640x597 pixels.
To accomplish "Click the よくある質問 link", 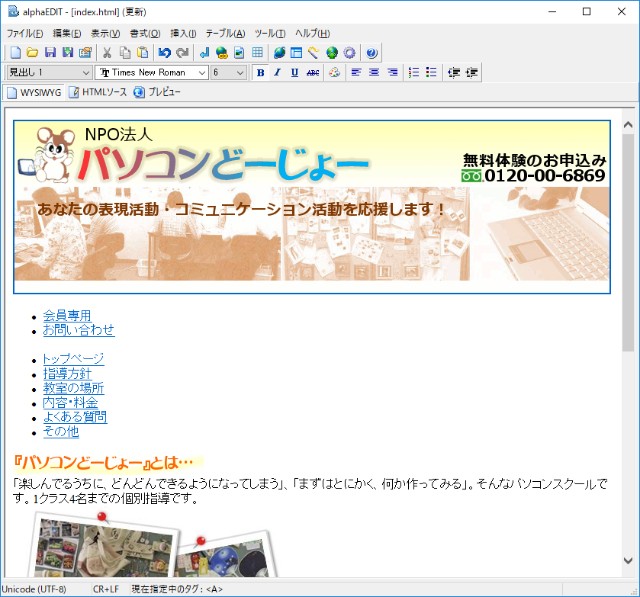I will click(x=74, y=417).
